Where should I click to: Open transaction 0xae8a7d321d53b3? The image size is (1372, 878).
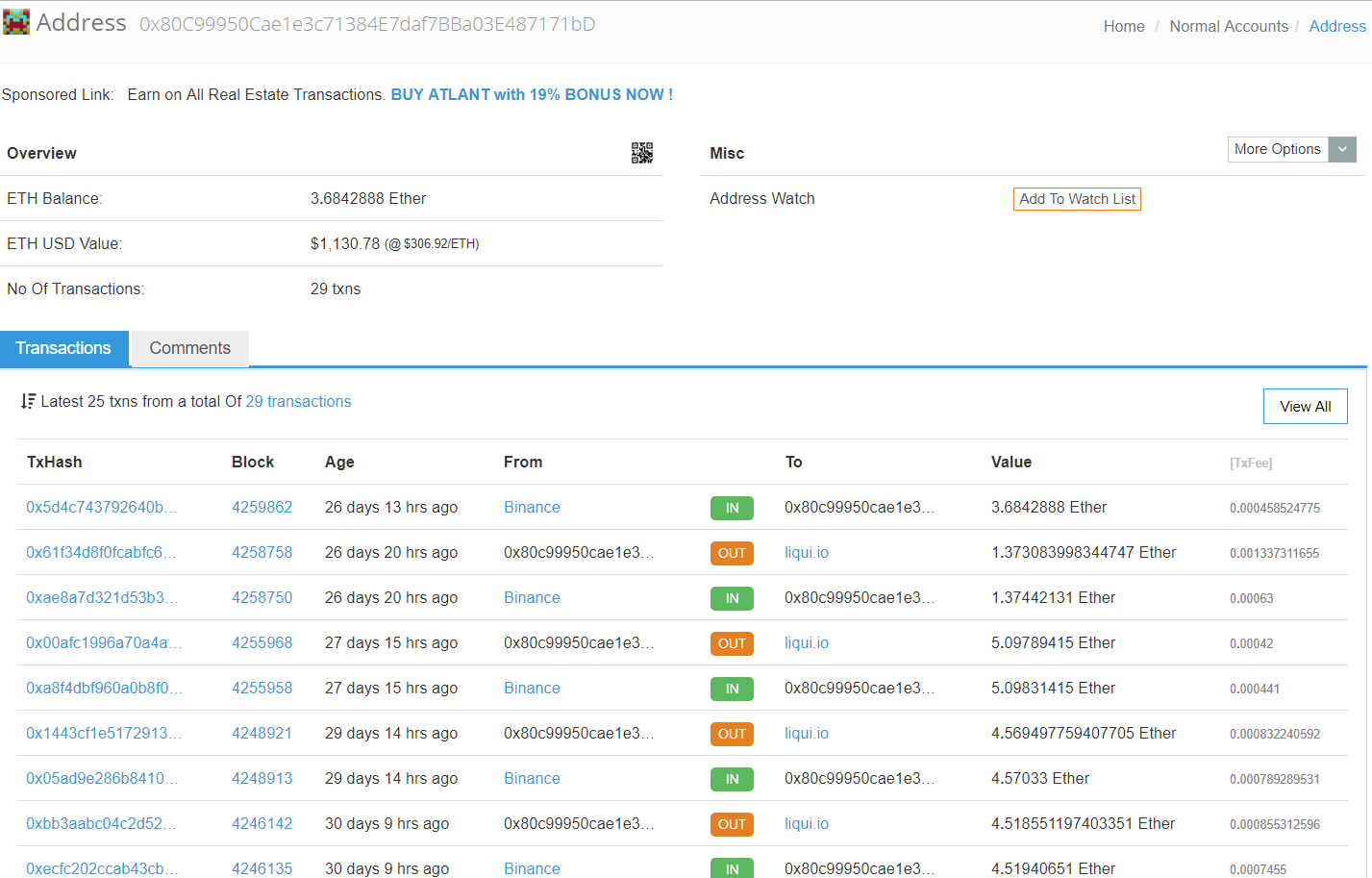(102, 597)
